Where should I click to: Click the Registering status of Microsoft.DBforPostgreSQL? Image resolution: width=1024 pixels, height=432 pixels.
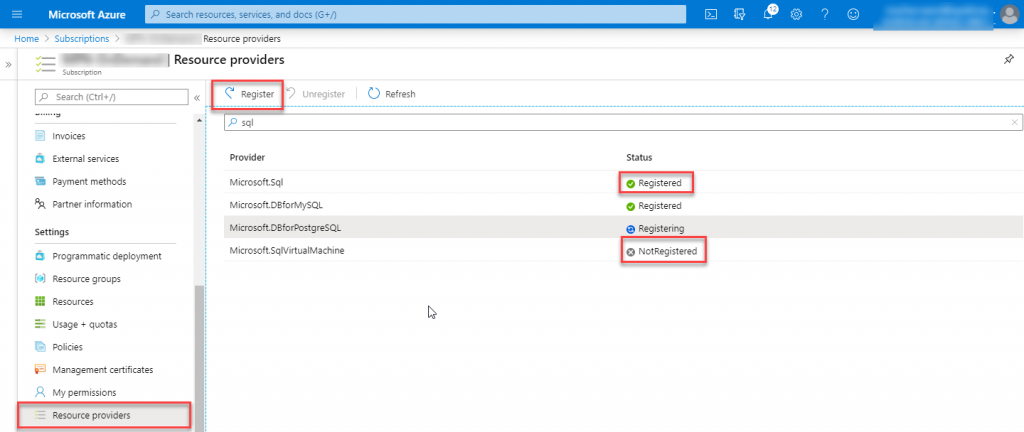pyautogui.click(x=655, y=228)
